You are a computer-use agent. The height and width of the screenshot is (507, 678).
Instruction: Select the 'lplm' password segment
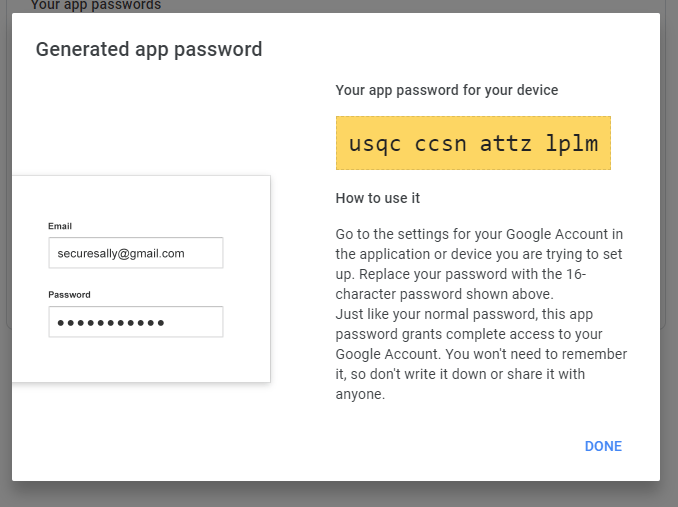572,143
